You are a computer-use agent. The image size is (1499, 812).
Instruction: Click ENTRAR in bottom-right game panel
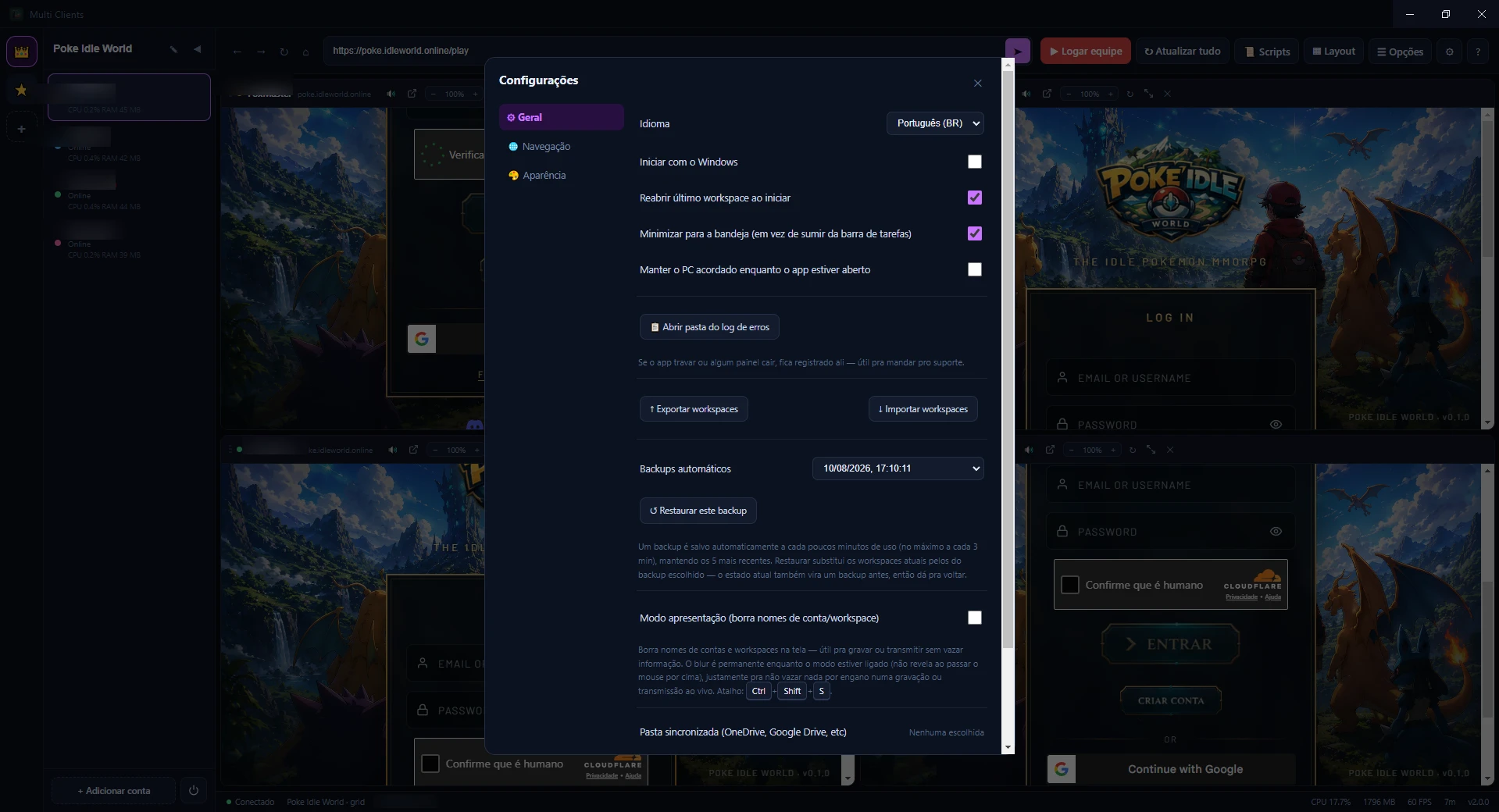[x=1170, y=644]
